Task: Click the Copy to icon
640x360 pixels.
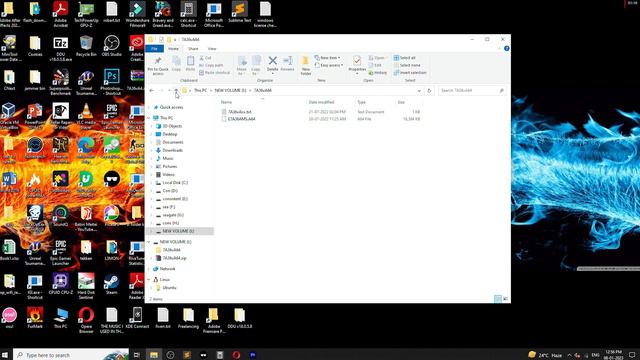Action: coord(256,65)
